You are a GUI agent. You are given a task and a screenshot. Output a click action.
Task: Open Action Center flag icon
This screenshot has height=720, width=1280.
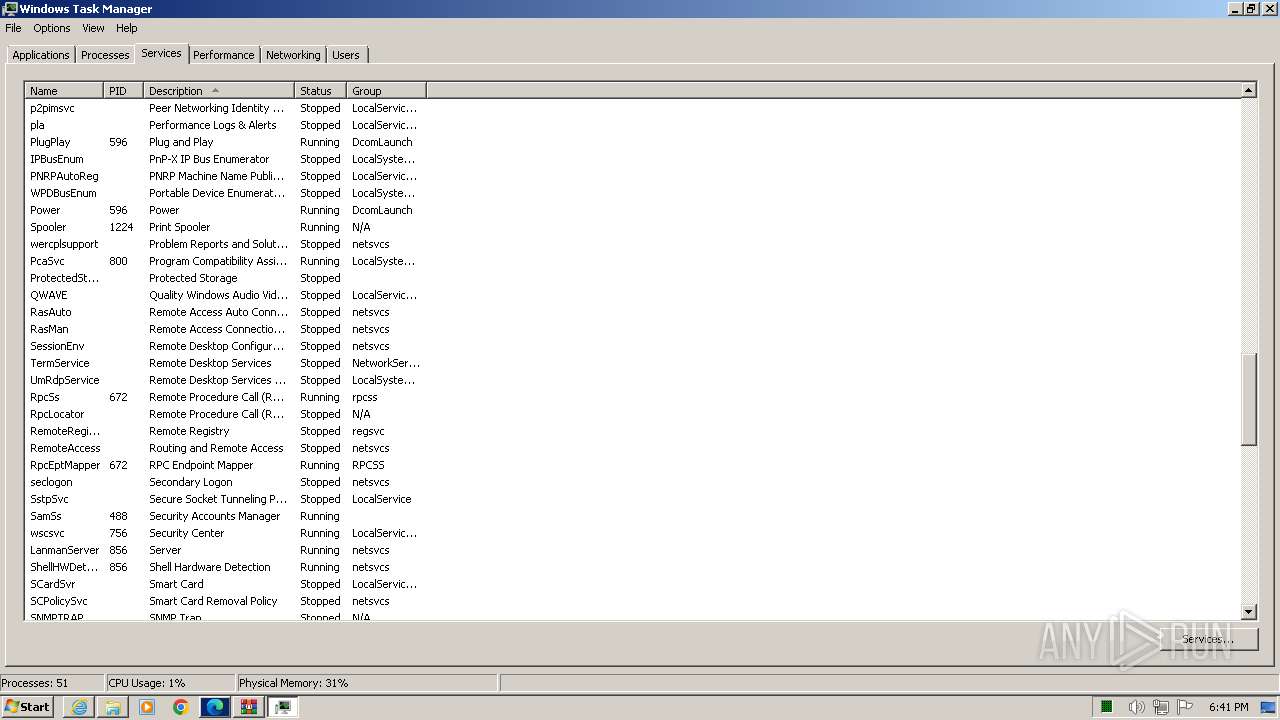[x=1185, y=707]
